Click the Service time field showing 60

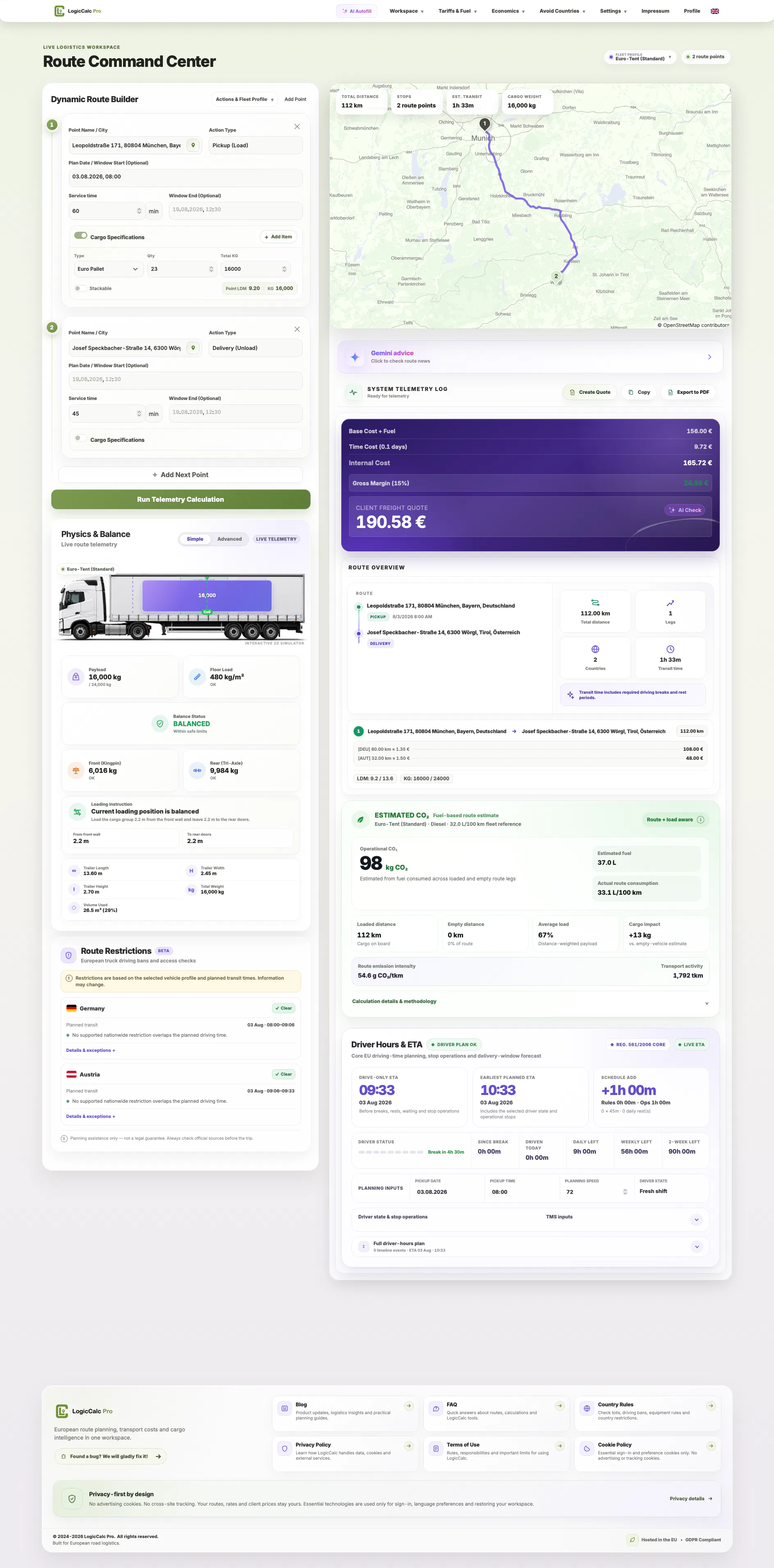(x=107, y=211)
